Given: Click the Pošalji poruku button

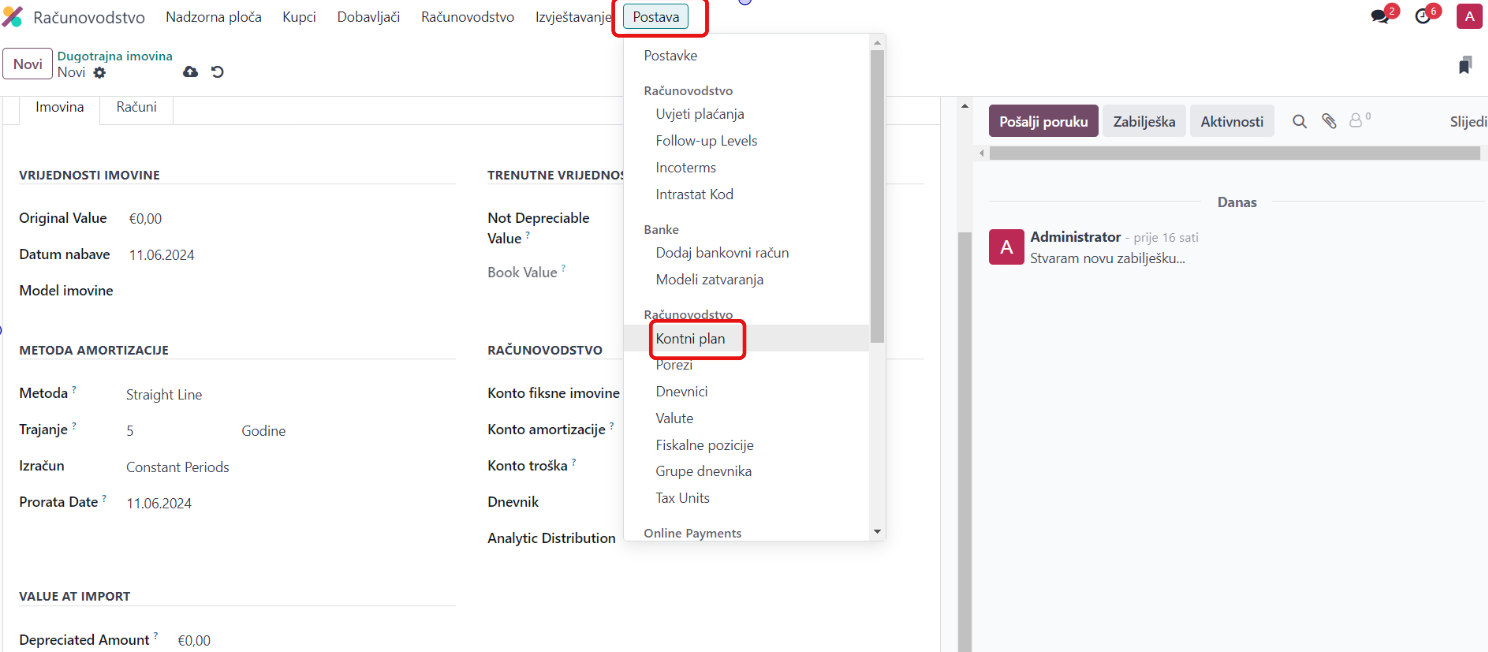Looking at the screenshot, I should coord(1043,121).
